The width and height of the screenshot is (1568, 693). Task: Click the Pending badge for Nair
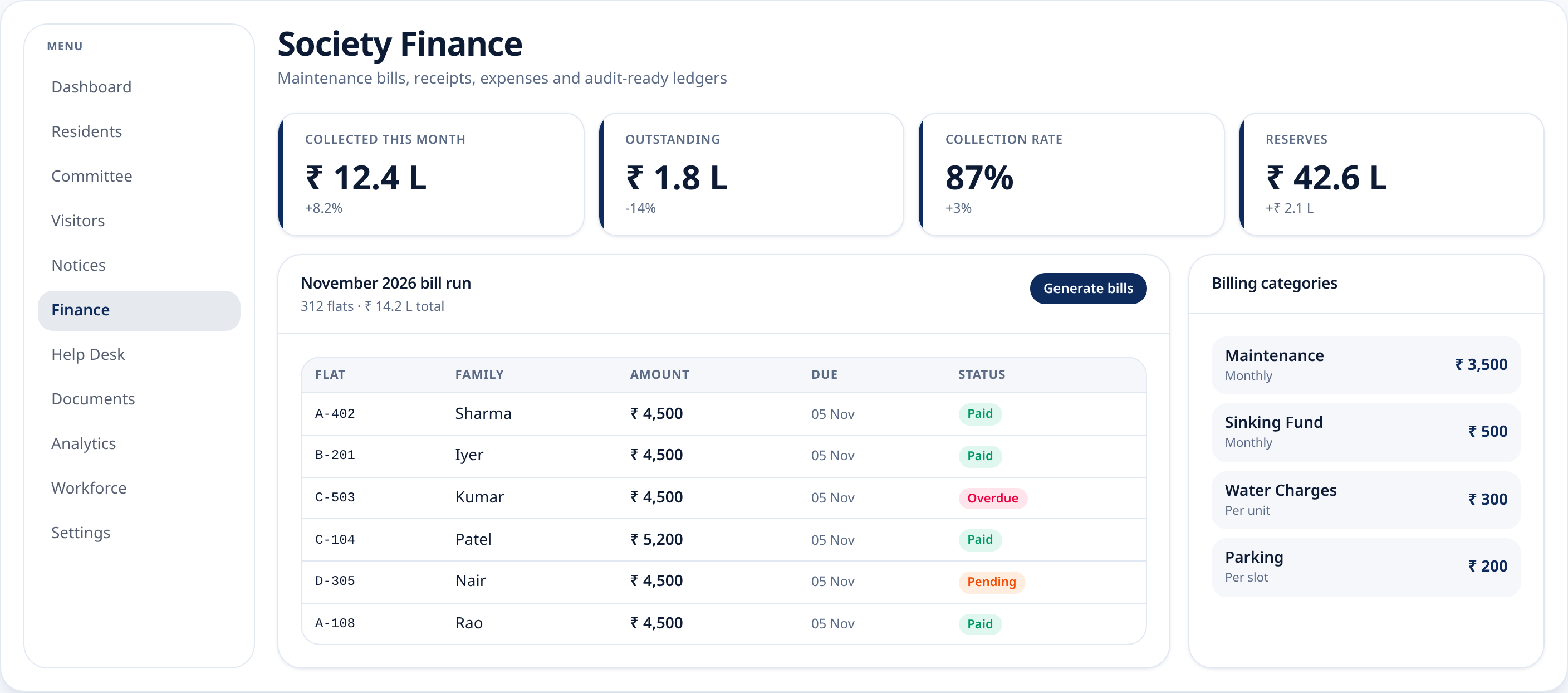991,582
